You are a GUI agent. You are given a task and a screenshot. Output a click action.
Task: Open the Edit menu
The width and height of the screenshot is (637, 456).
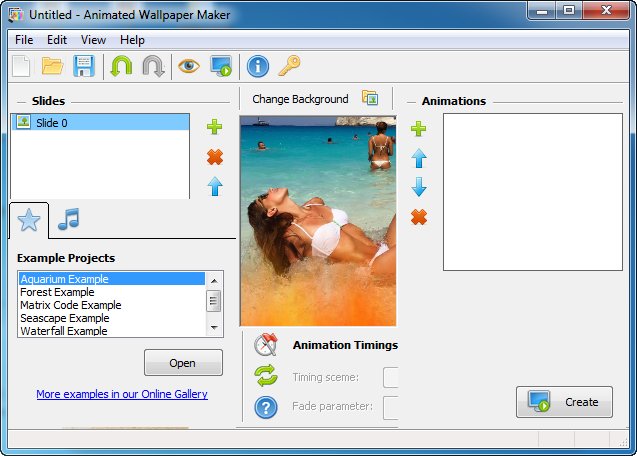click(57, 40)
